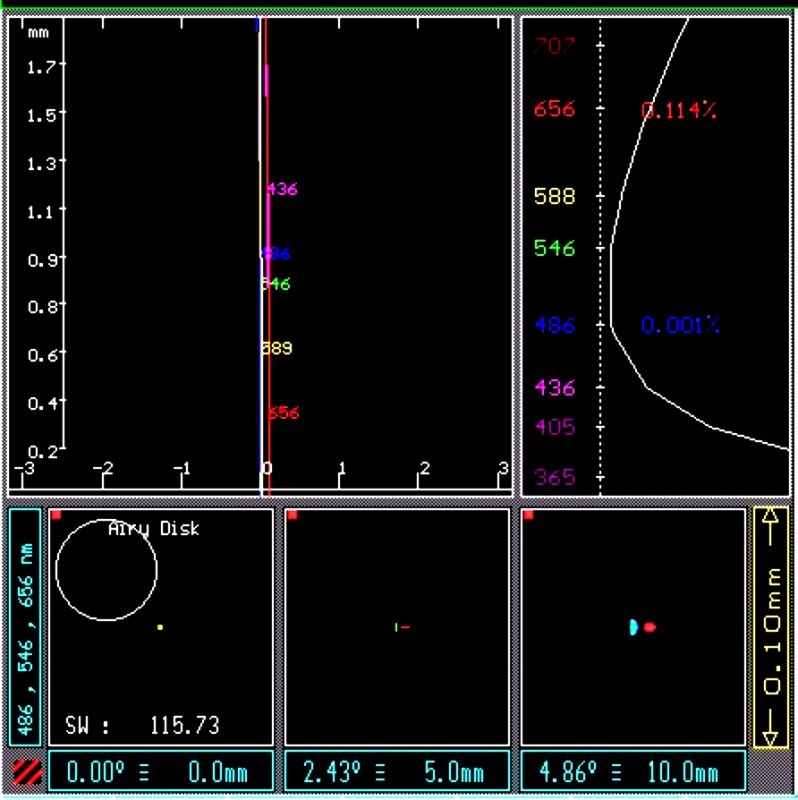Click the 486, 546, 656 nm wavelength button
Image resolution: width=798 pixels, height=800 pixels.
pos(25,627)
